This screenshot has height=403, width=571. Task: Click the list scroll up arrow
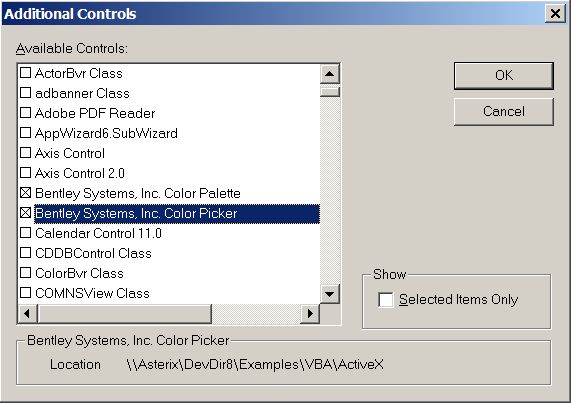coord(330,74)
